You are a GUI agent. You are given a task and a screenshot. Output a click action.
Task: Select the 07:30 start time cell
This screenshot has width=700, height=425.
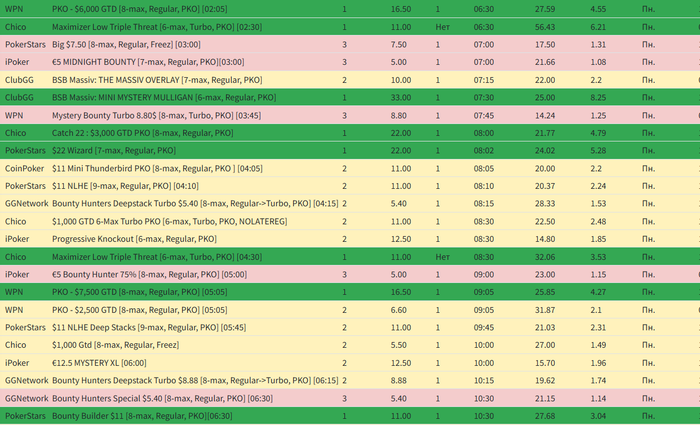coord(484,97)
